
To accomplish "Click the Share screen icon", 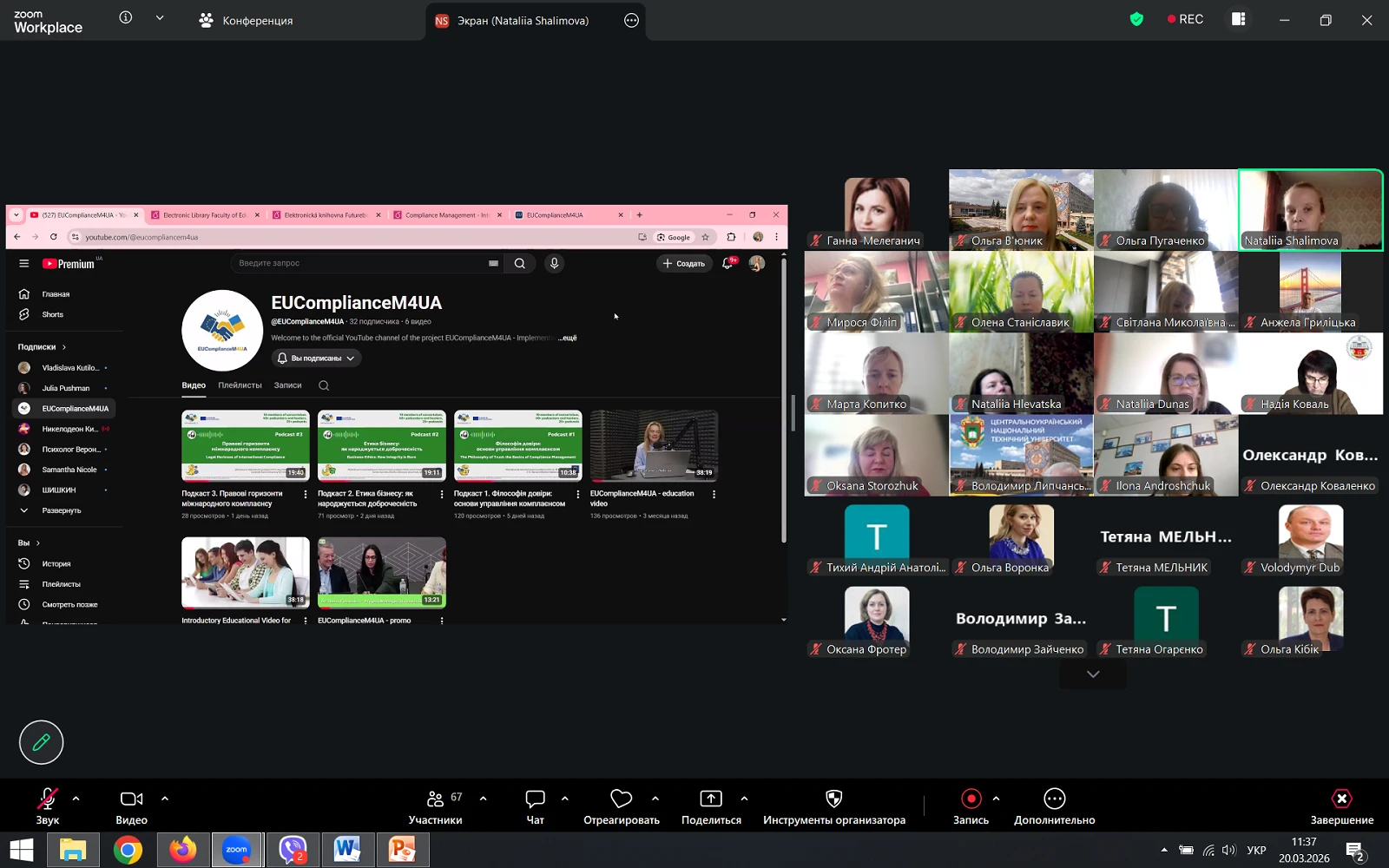I will [710, 799].
